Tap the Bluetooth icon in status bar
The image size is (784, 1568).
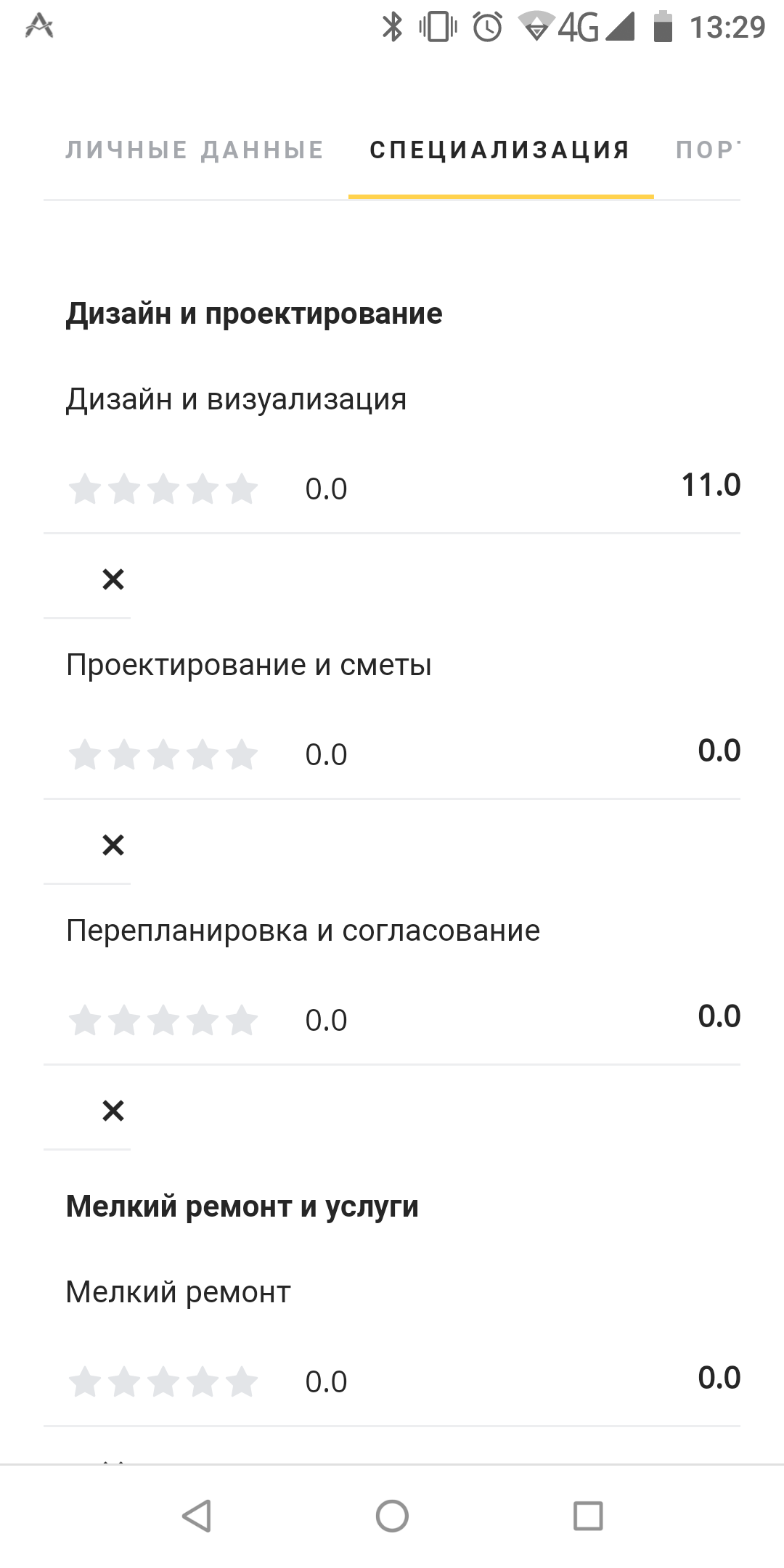[x=392, y=28]
